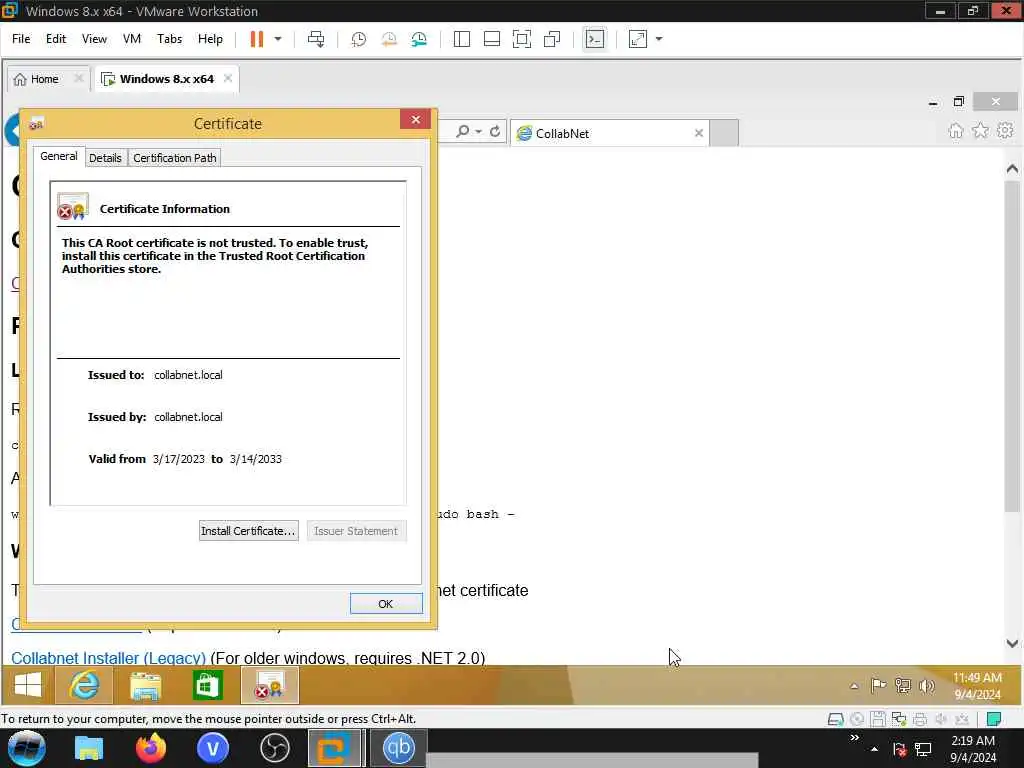1024x768 pixels.
Task: Click the V app icon in host taskbar
Action: tap(213, 748)
